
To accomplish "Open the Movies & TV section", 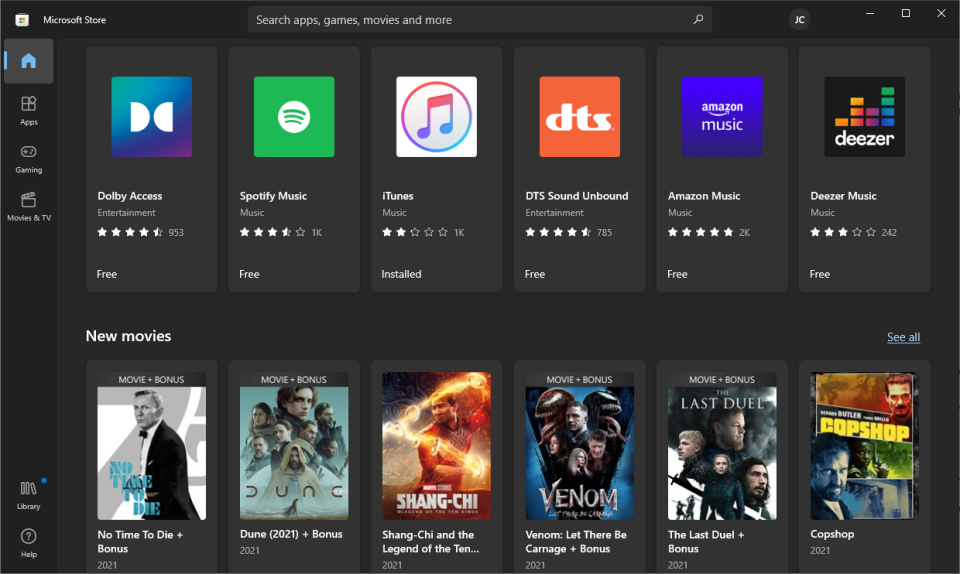I will coord(28,207).
